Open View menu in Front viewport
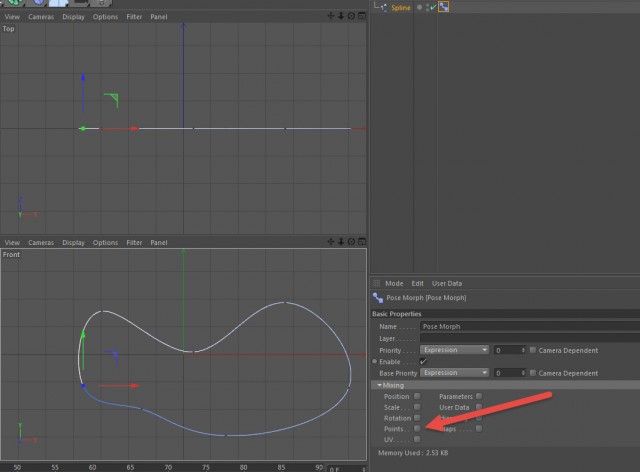The width and height of the screenshot is (640, 472). [12, 243]
